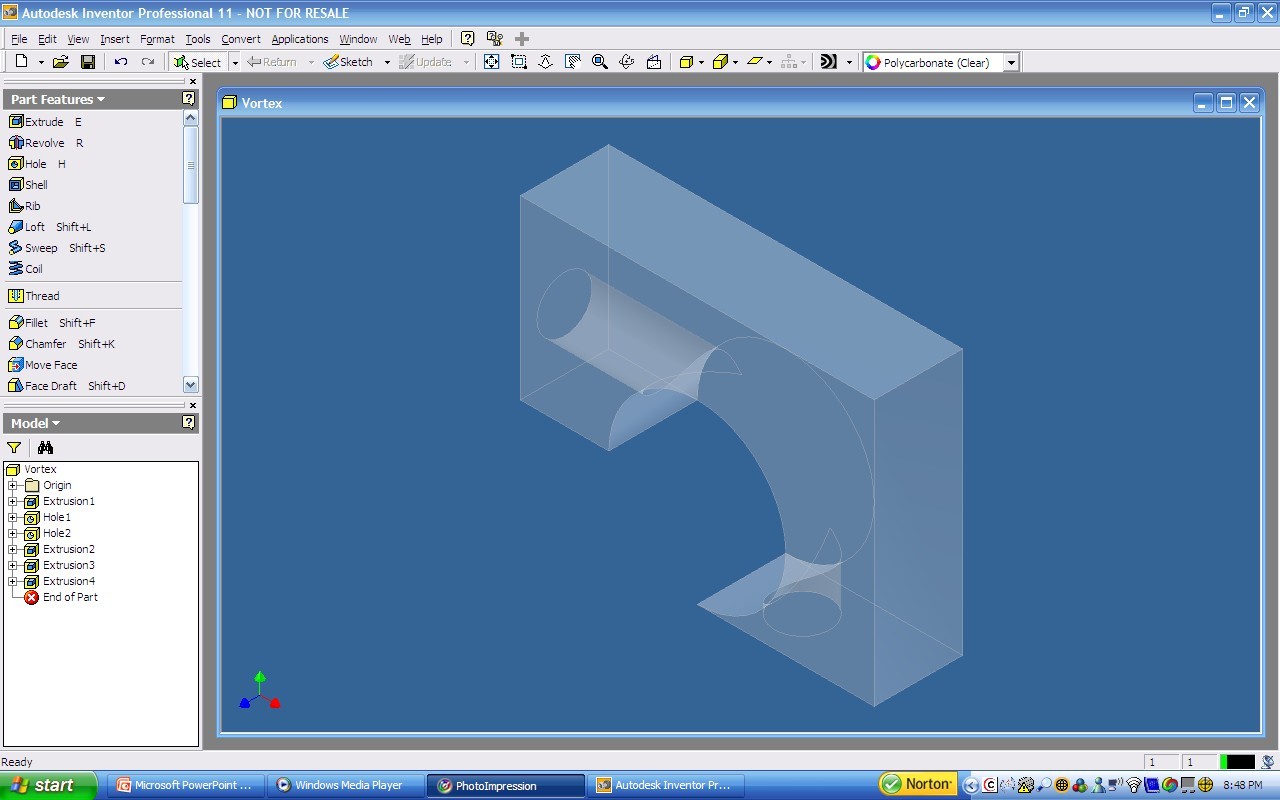Select the Chamfer tool
The image size is (1280, 800).
[45, 344]
